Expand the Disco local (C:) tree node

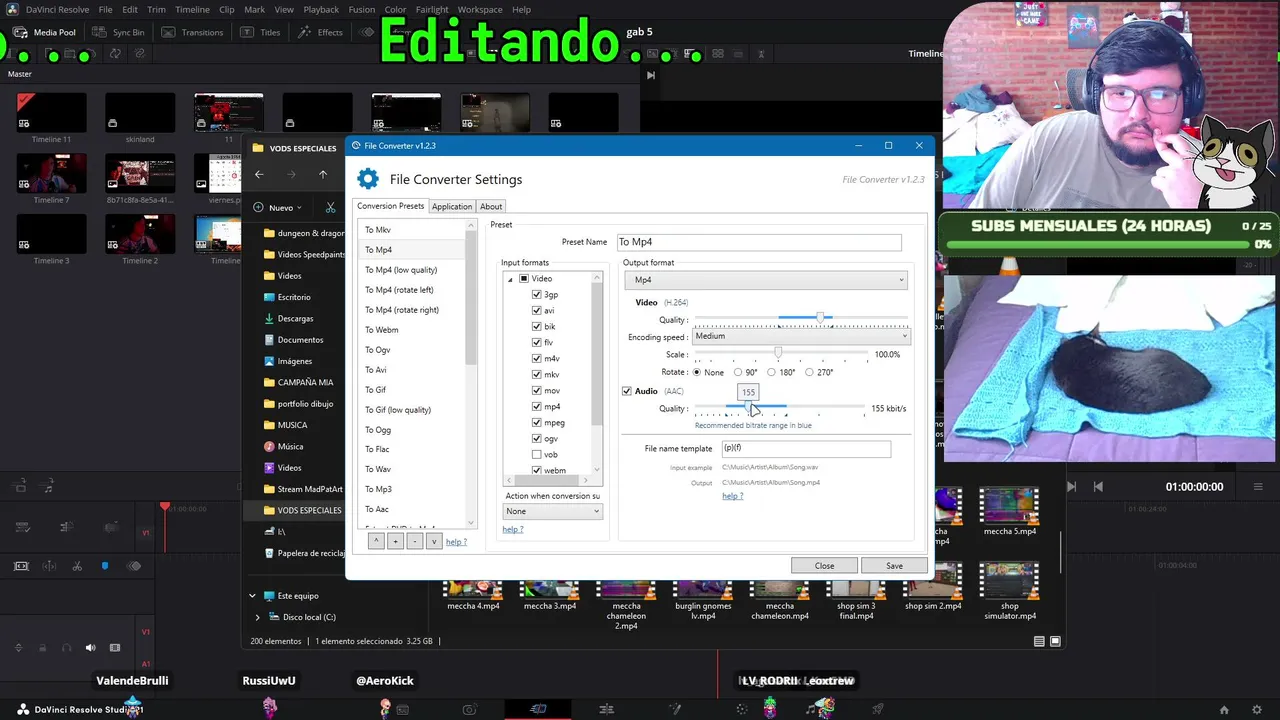click(258, 617)
